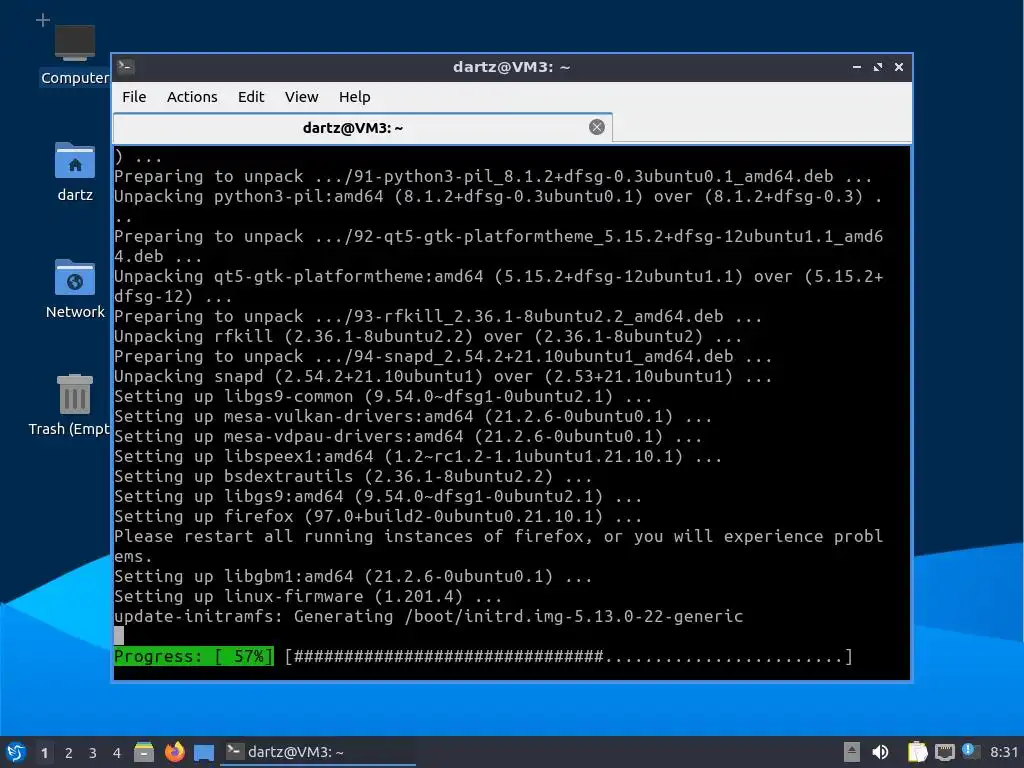Switch to virtual desktop 2

[x=69, y=753]
